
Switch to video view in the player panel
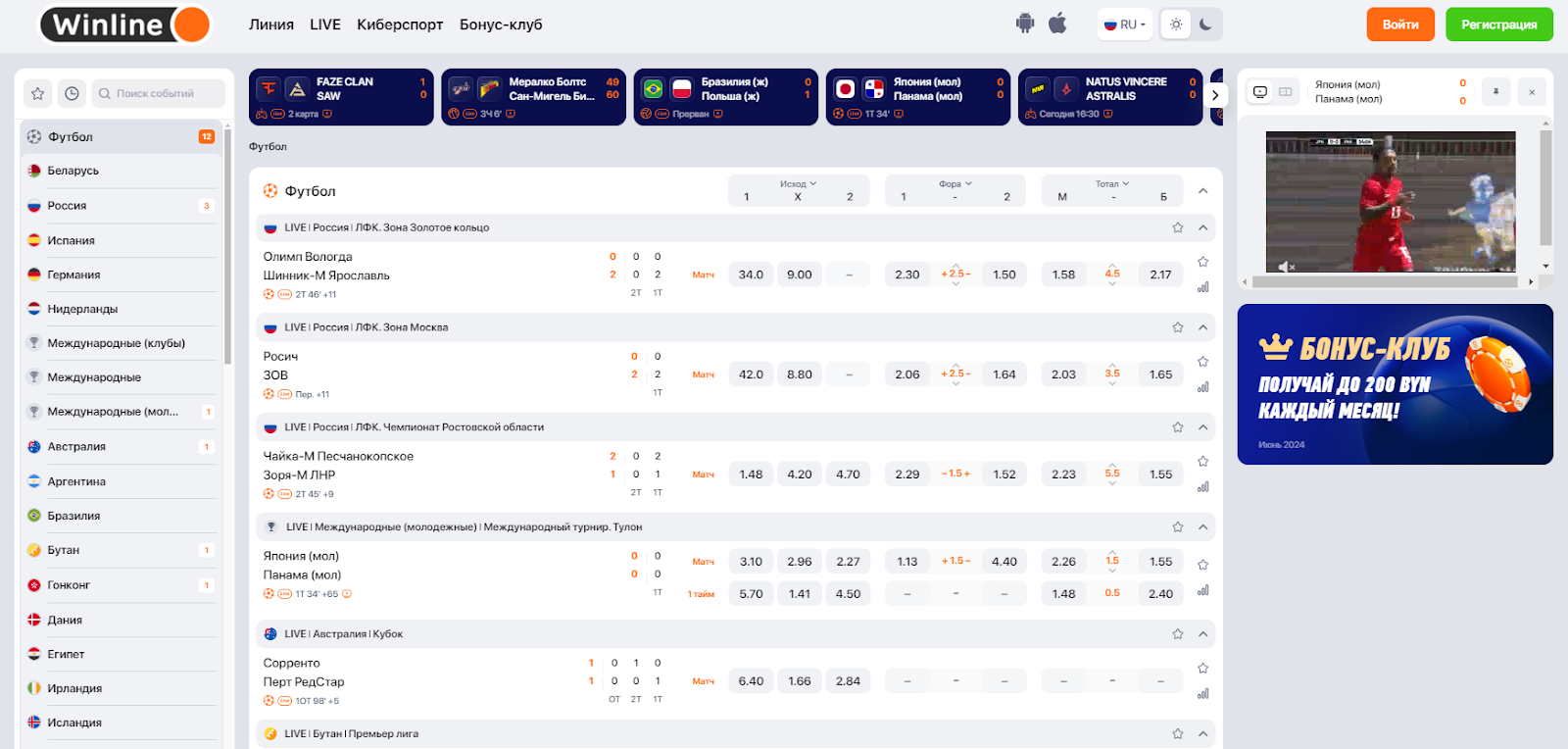pos(1260,92)
